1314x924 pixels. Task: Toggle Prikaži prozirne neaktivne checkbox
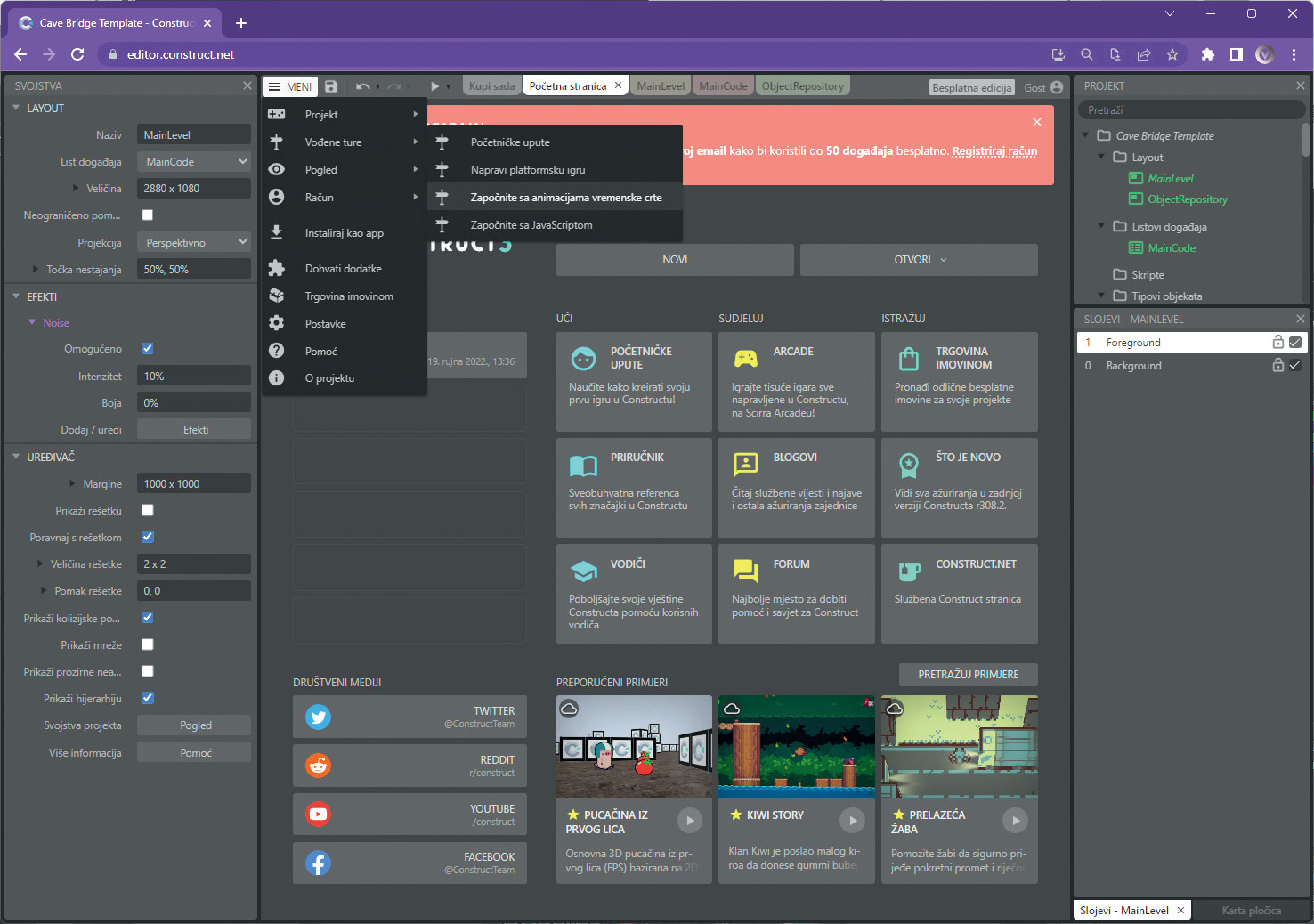point(148,671)
